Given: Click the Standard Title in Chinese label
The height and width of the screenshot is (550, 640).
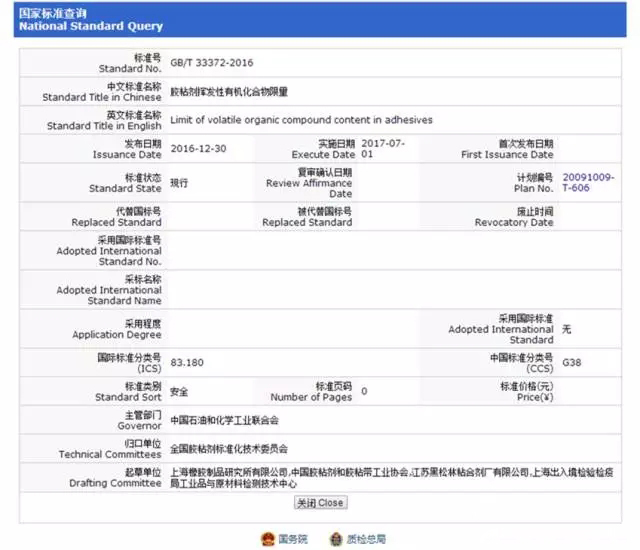Looking at the screenshot, I should click(102, 92).
